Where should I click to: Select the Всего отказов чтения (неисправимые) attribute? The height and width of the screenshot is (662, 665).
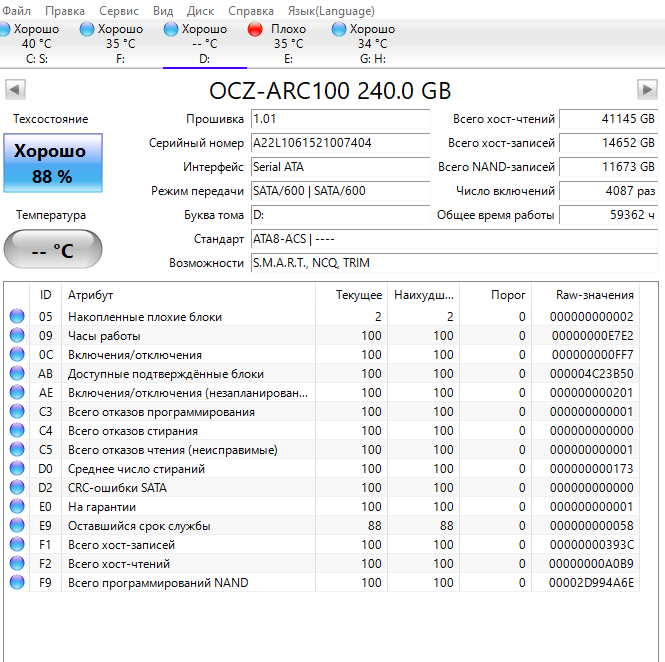(x=173, y=450)
